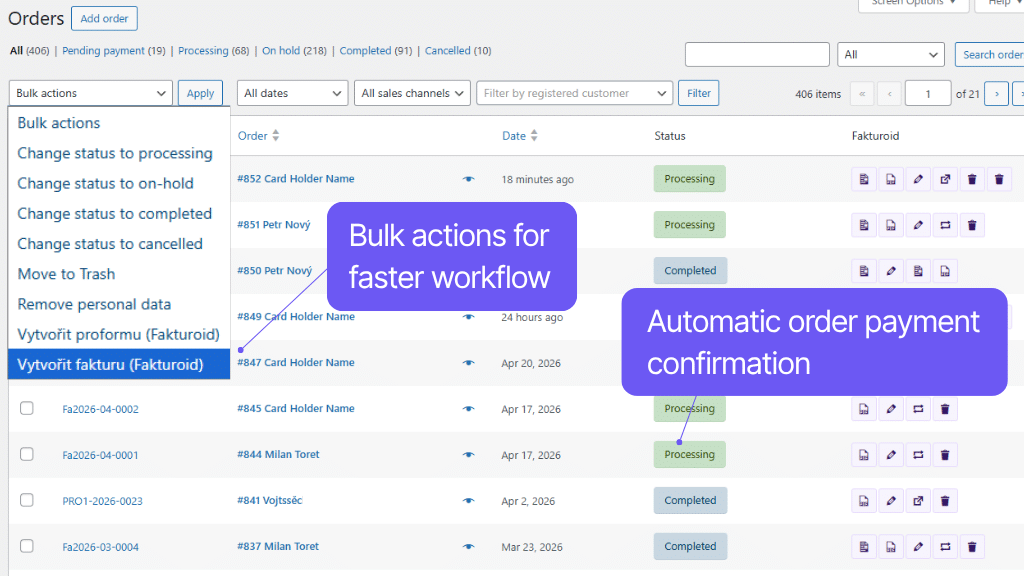Choose Change status to on-hold
The height and width of the screenshot is (576, 1024).
[x=105, y=184]
